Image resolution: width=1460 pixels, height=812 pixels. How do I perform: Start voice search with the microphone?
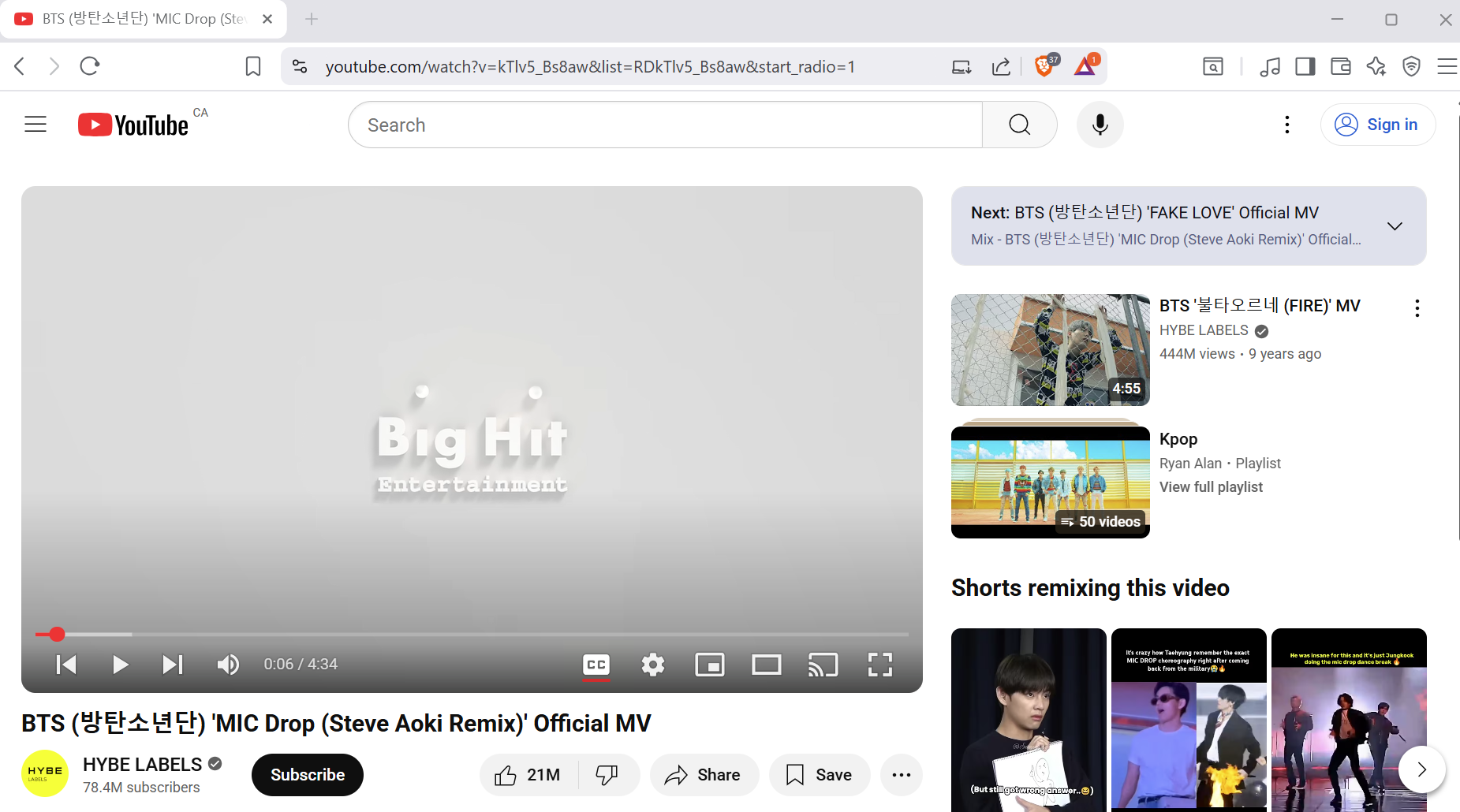point(1100,125)
